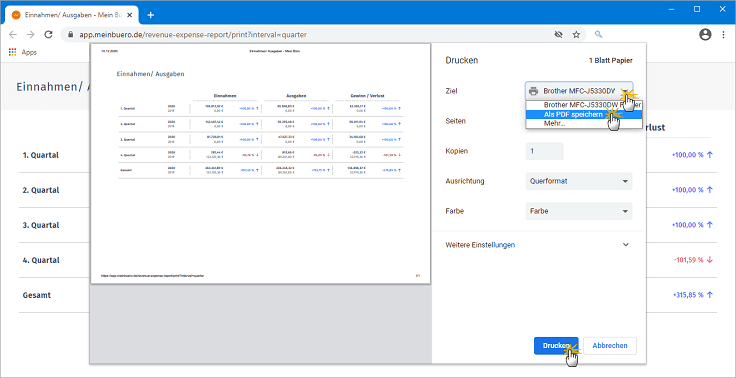Open the Ausrichtung Querformat dropdown
The image size is (736, 378).
click(579, 181)
